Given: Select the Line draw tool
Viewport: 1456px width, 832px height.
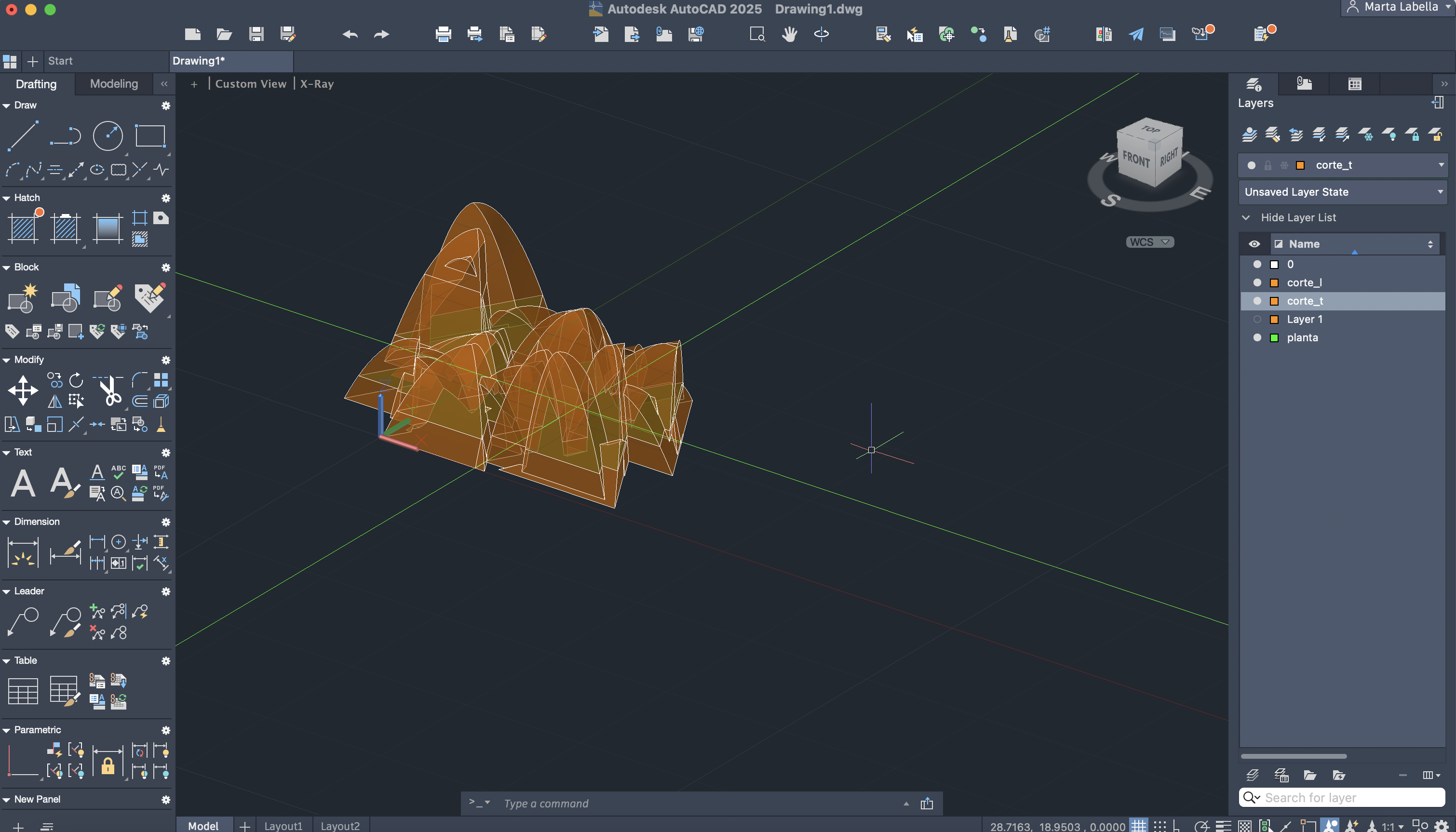Looking at the screenshot, I should click(23, 136).
